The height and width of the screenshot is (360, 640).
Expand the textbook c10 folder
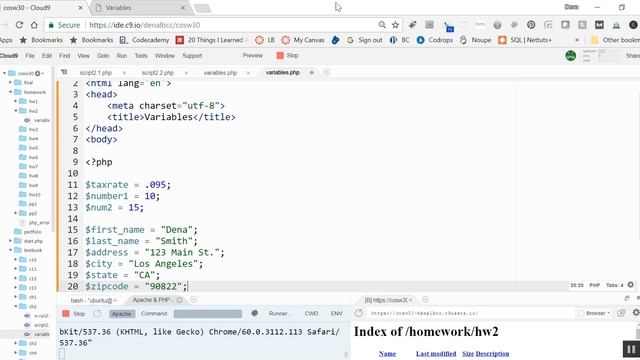tap(16, 260)
